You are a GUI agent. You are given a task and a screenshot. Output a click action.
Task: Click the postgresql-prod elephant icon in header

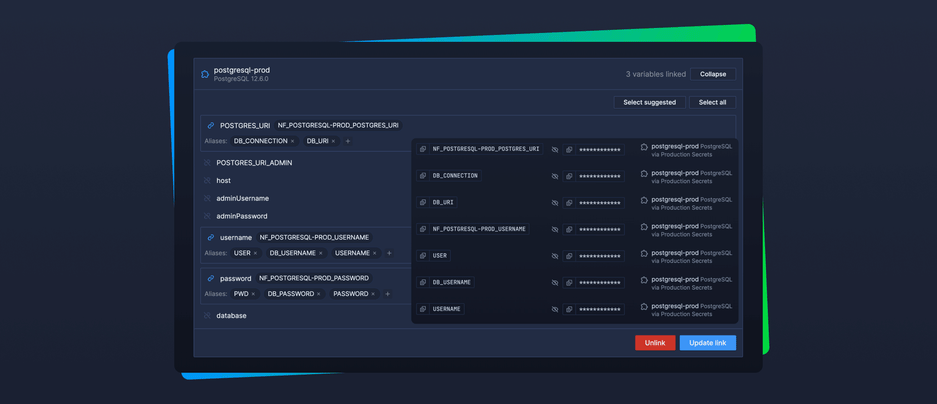pos(205,74)
